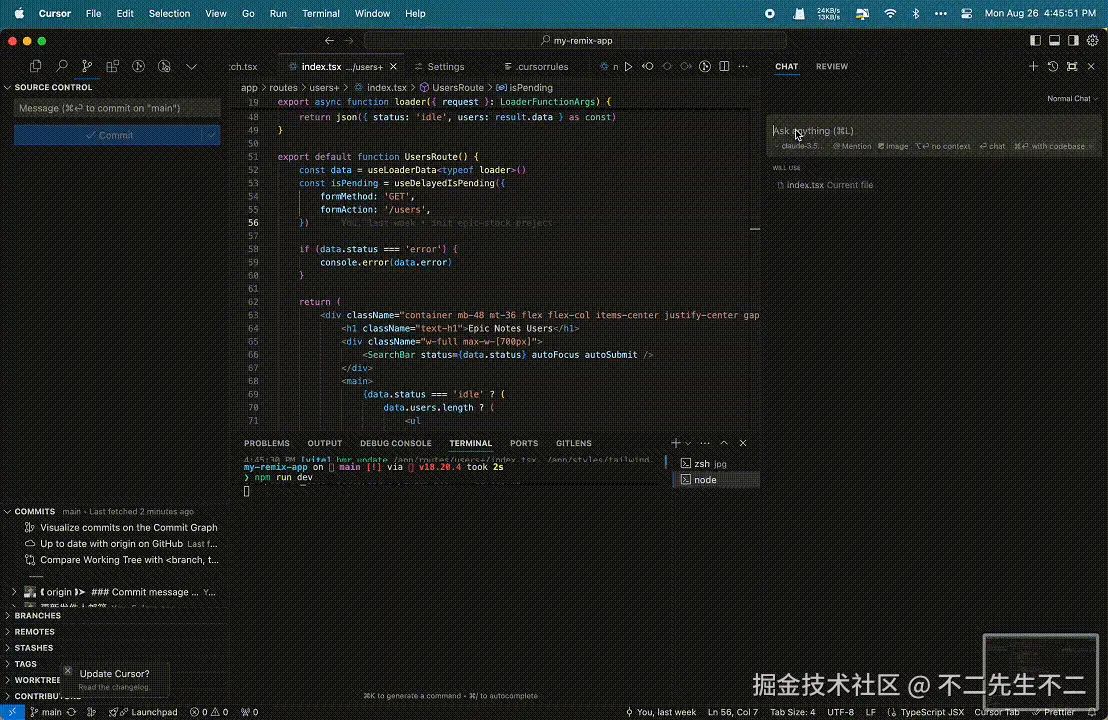Viewport: 1108px width, 720px height.
Task: Switch to the Settings editor tab
Action: (440, 66)
